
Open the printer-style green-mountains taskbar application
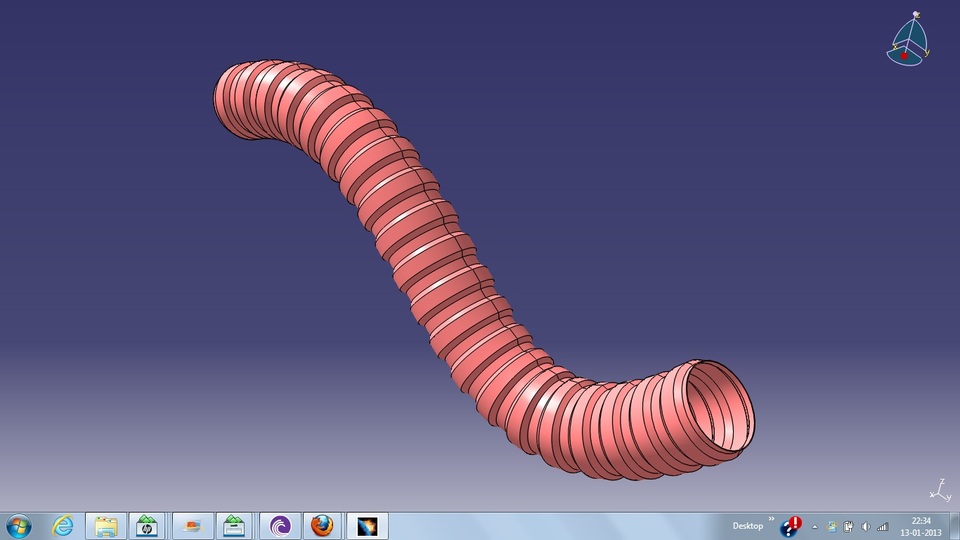tap(234, 526)
